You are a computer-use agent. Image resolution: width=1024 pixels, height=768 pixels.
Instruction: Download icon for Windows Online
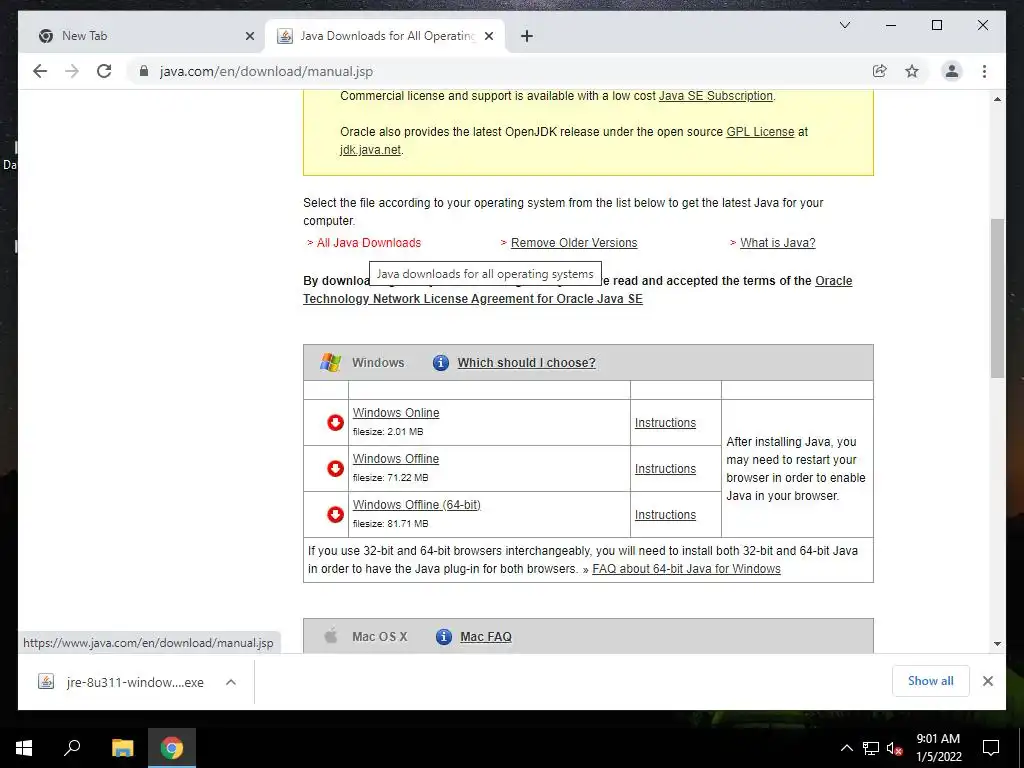point(335,423)
